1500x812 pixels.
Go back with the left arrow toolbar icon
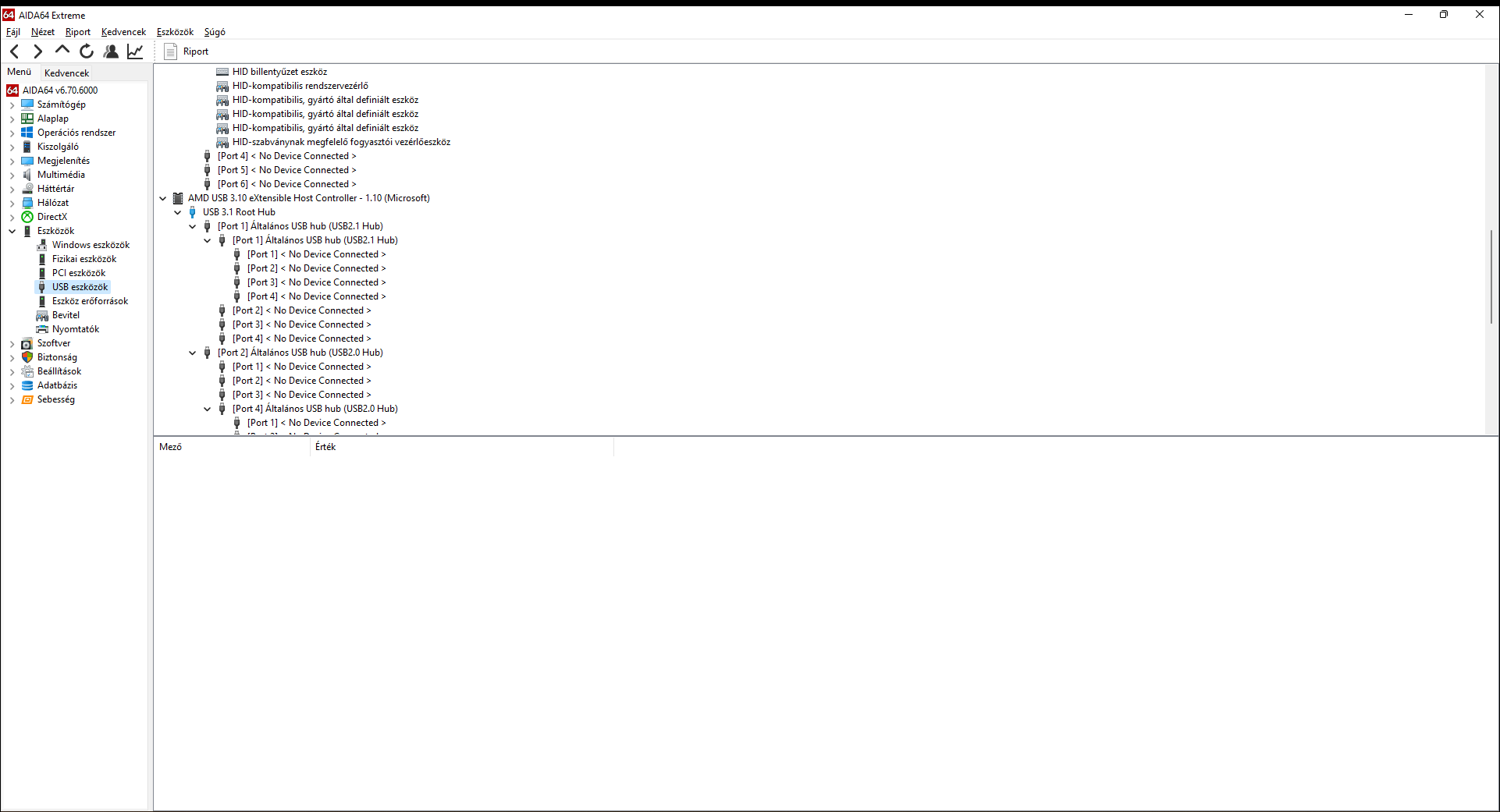coord(15,51)
